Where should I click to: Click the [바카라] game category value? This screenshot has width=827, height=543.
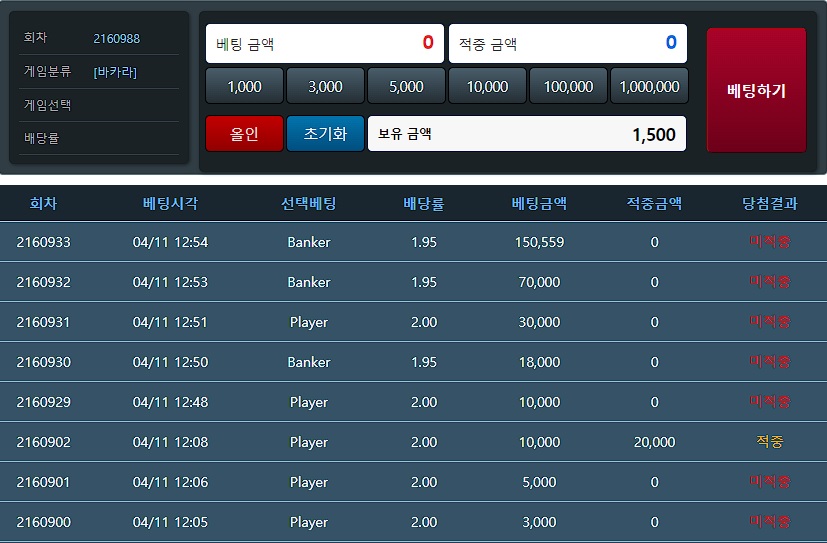[x=115, y=72]
